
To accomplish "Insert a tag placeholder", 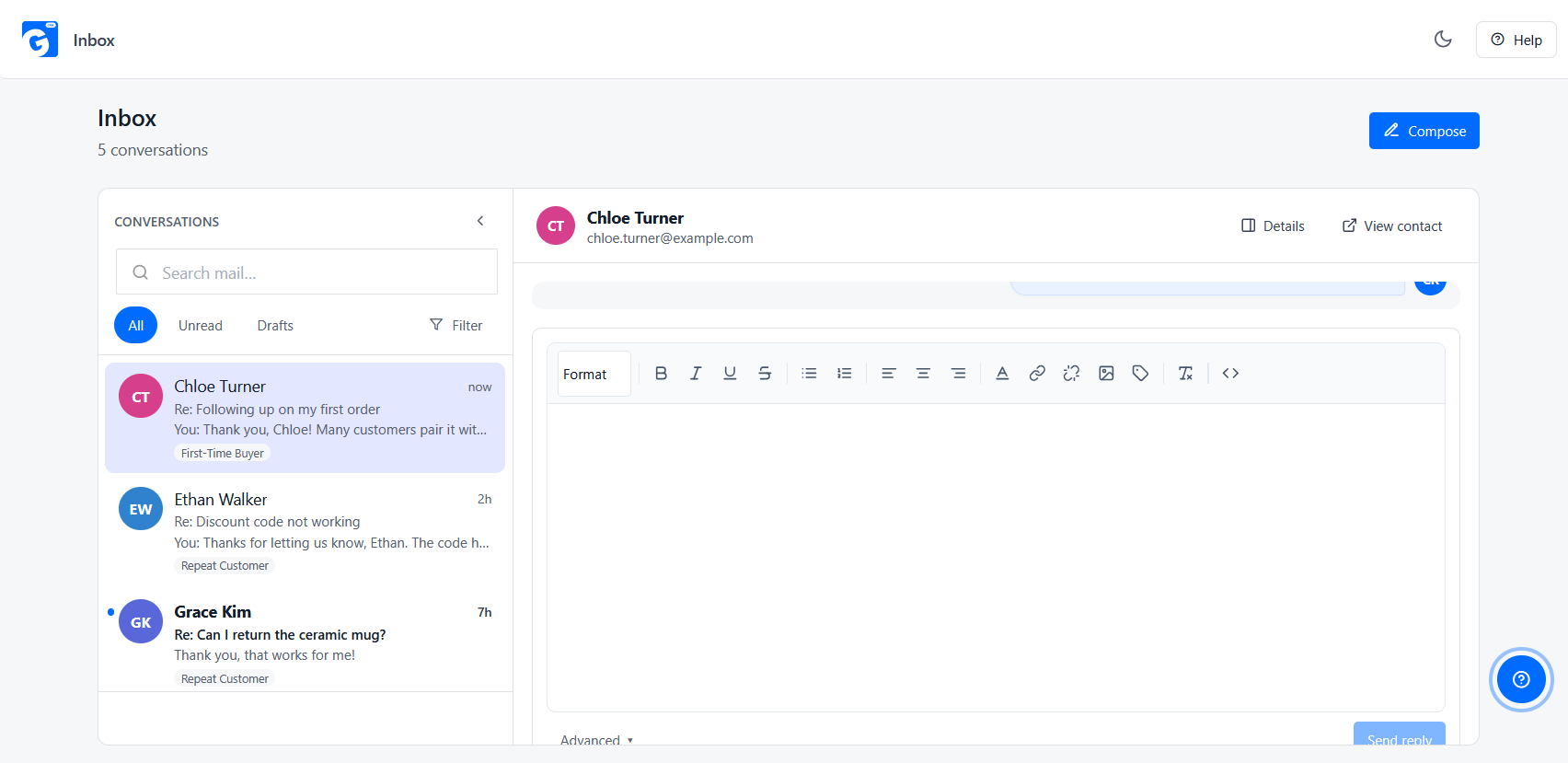I will (x=1141, y=373).
